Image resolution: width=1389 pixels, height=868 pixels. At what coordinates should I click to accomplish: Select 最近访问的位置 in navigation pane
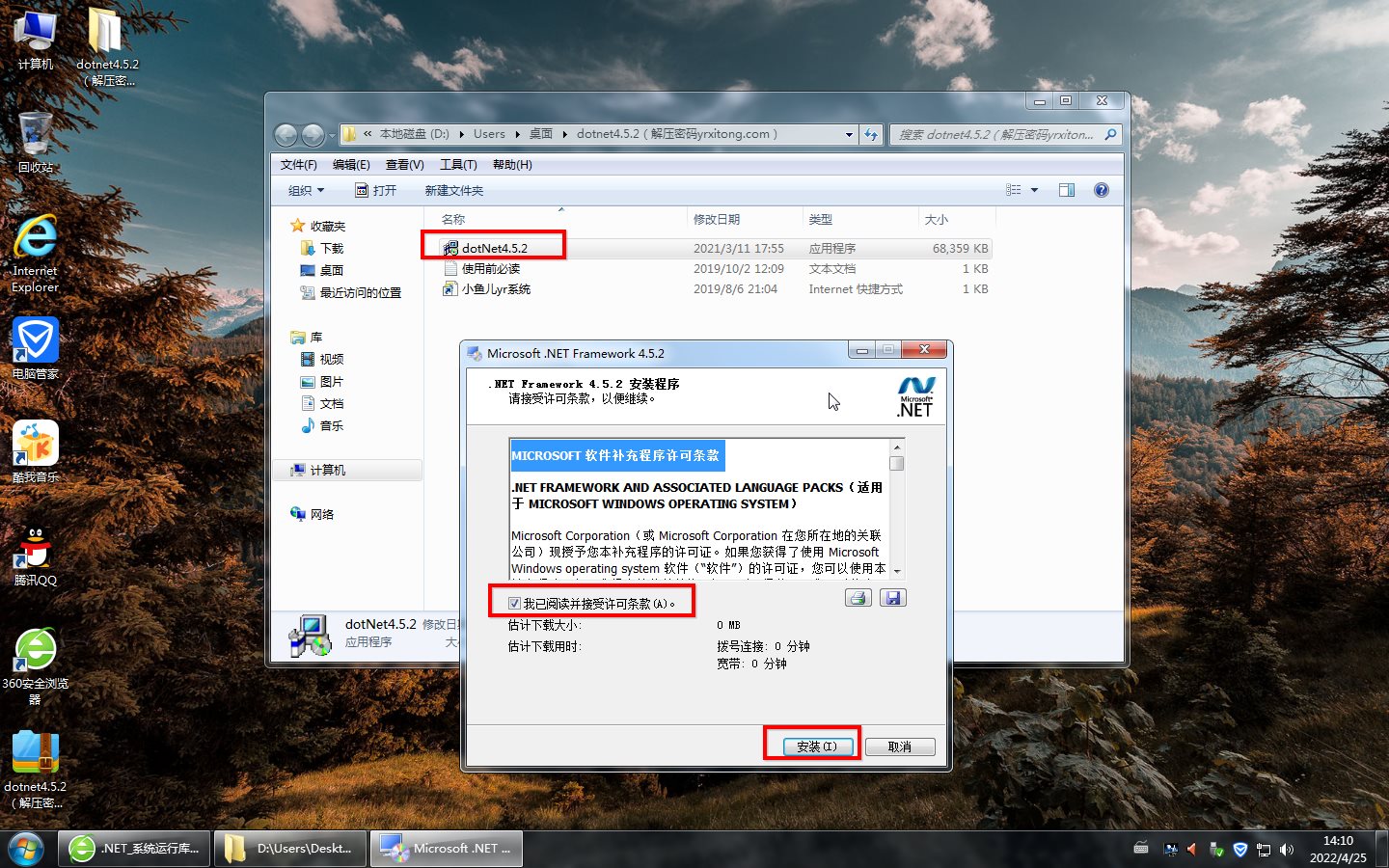350,293
